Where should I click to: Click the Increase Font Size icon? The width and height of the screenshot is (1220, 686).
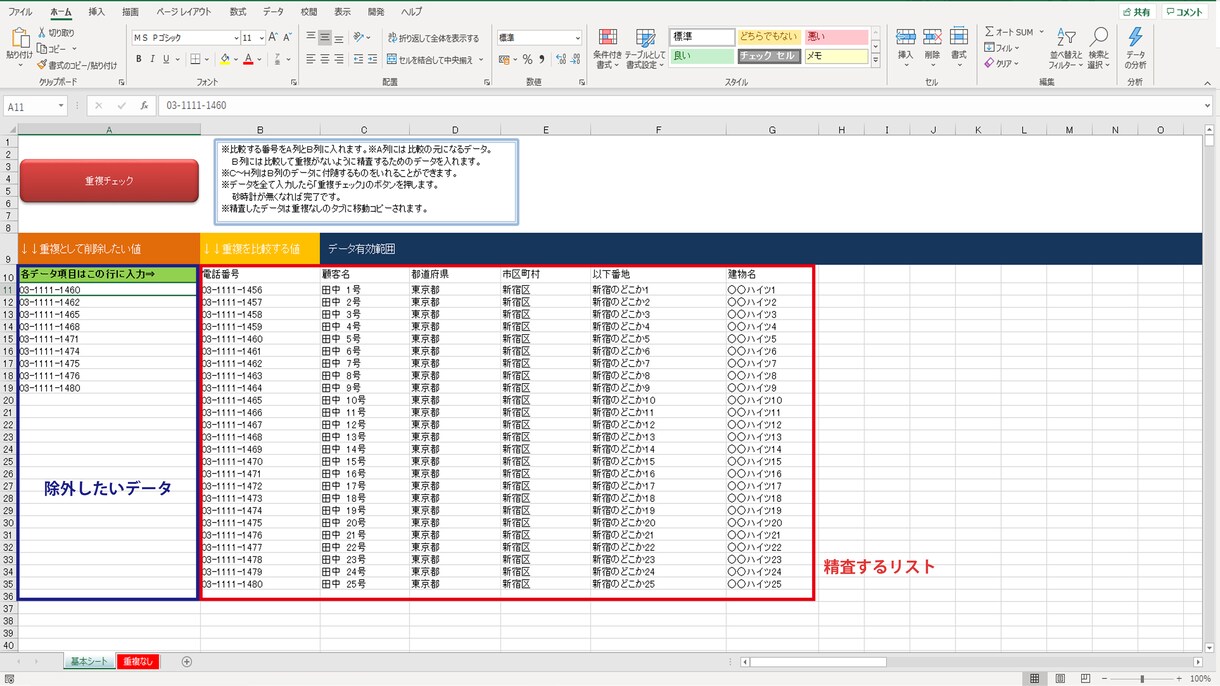coord(275,38)
